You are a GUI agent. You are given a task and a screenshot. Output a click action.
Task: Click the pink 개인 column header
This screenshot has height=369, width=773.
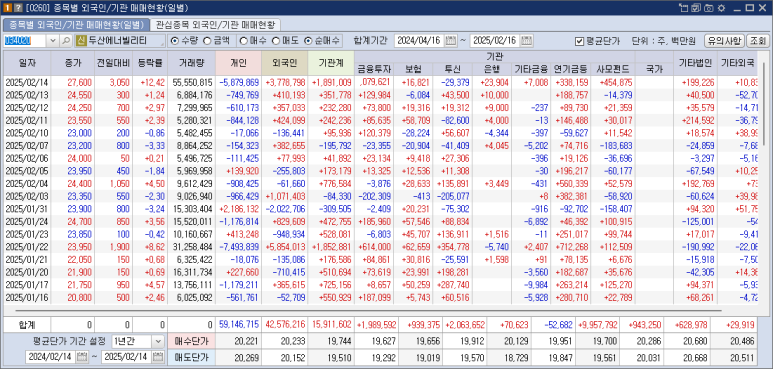tap(239, 63)
